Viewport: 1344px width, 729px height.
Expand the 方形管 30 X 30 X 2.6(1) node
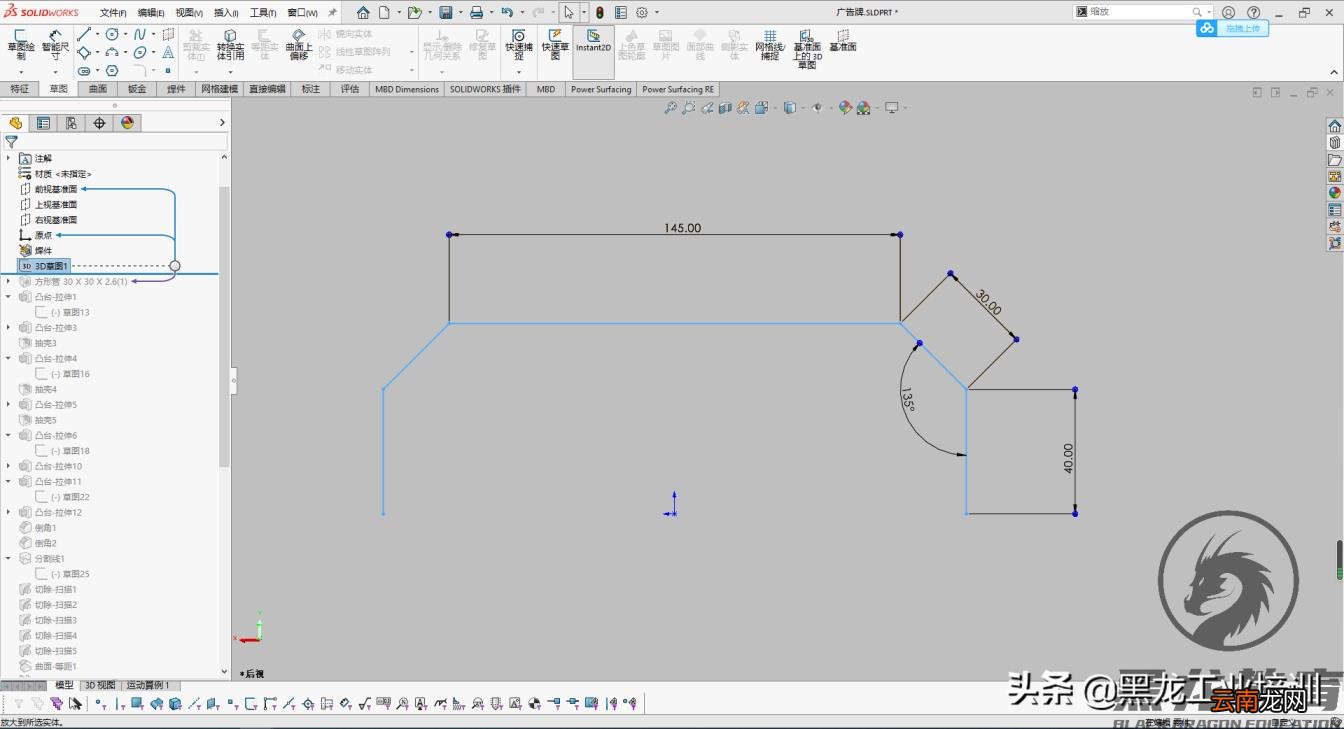(9, 281)
